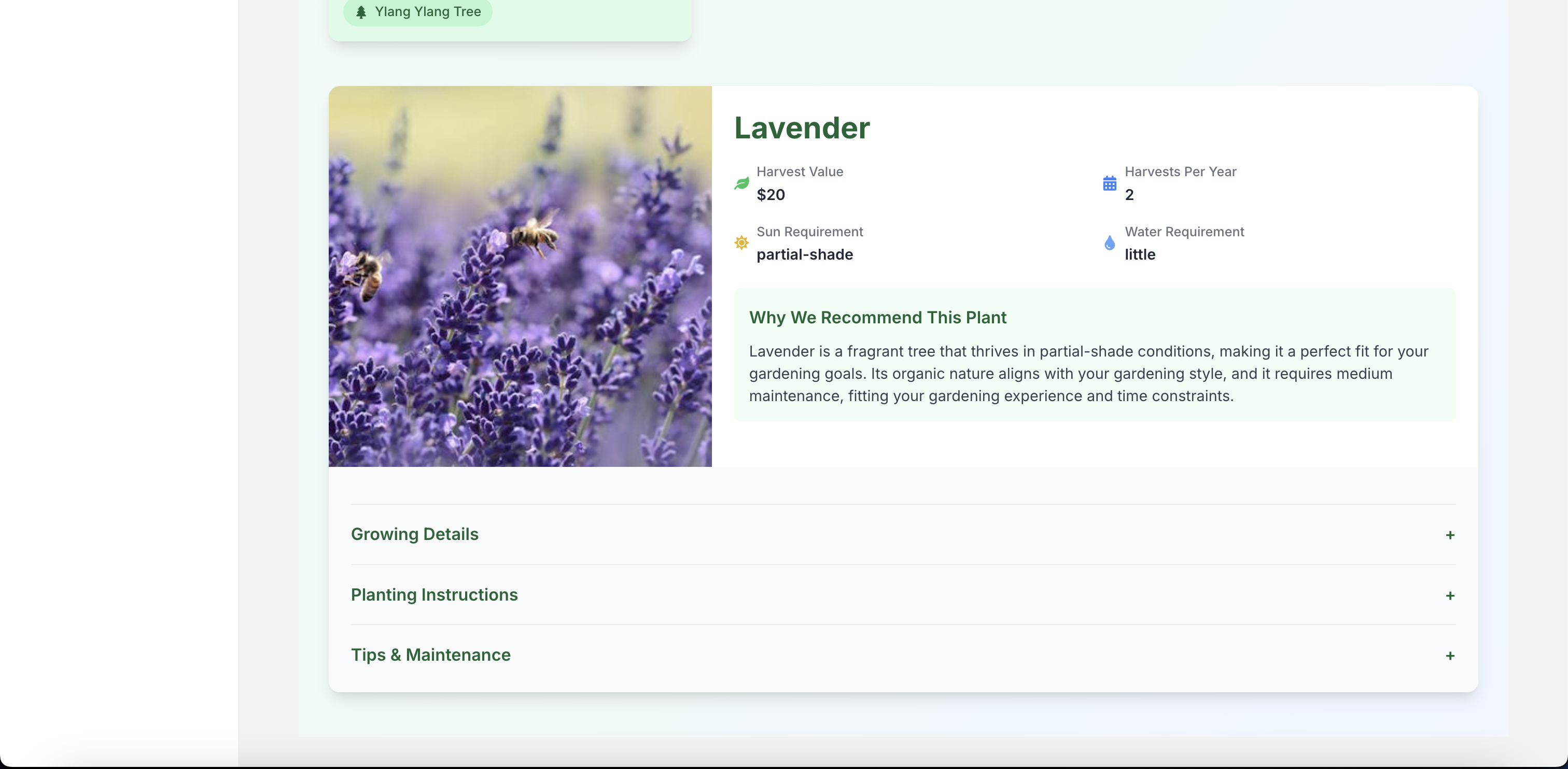Select the sun icon next to Sun Requirement
1568x769 pixels.
[x=741, y=243]
